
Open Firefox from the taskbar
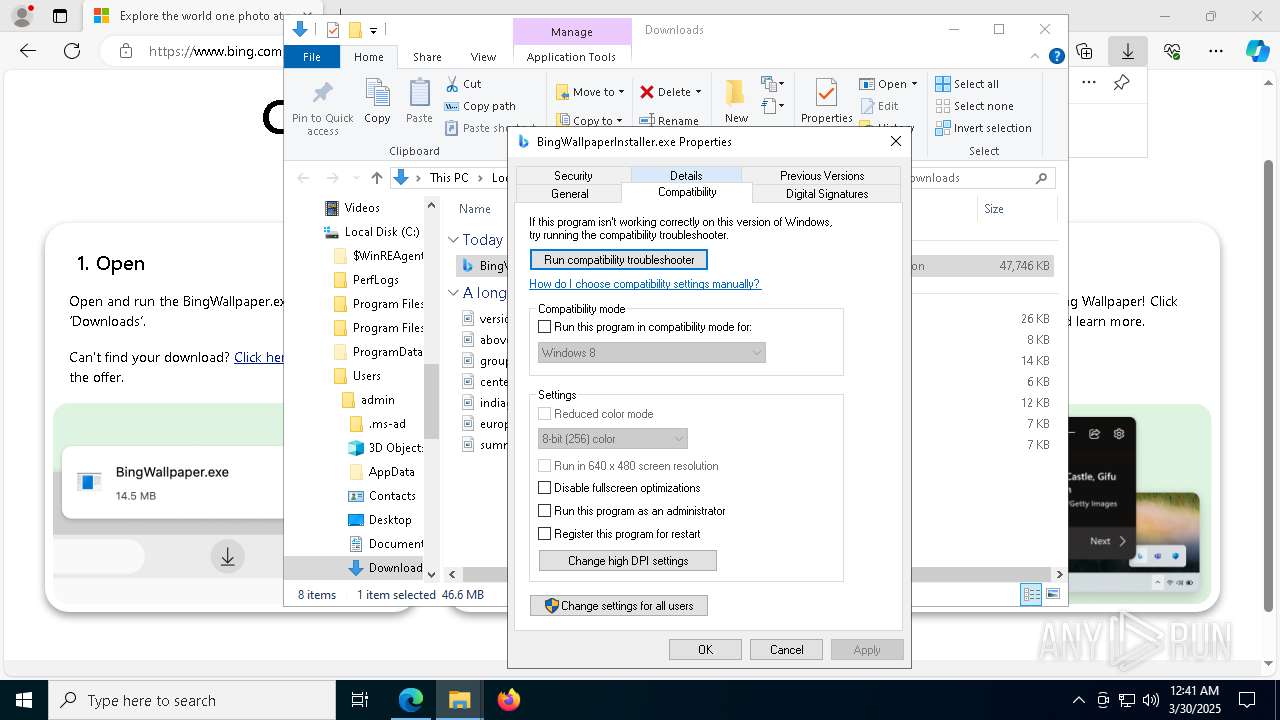click(509, 700)
